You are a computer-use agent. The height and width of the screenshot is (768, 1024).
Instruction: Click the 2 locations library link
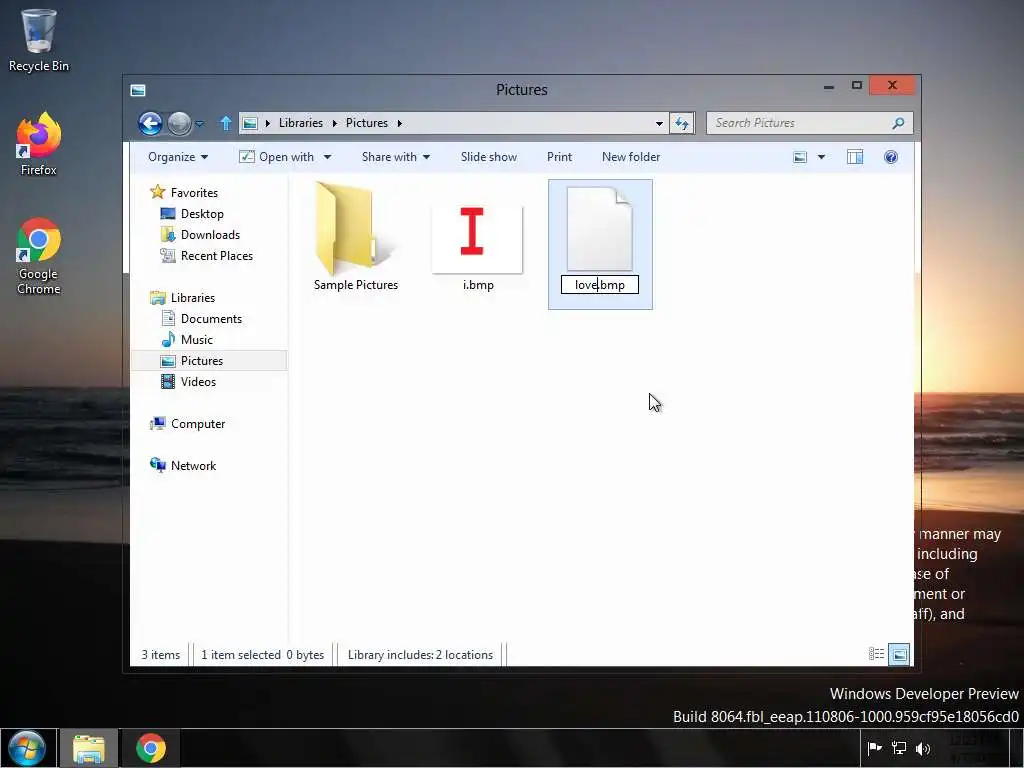pyautogui.click(x=464, y=654)
